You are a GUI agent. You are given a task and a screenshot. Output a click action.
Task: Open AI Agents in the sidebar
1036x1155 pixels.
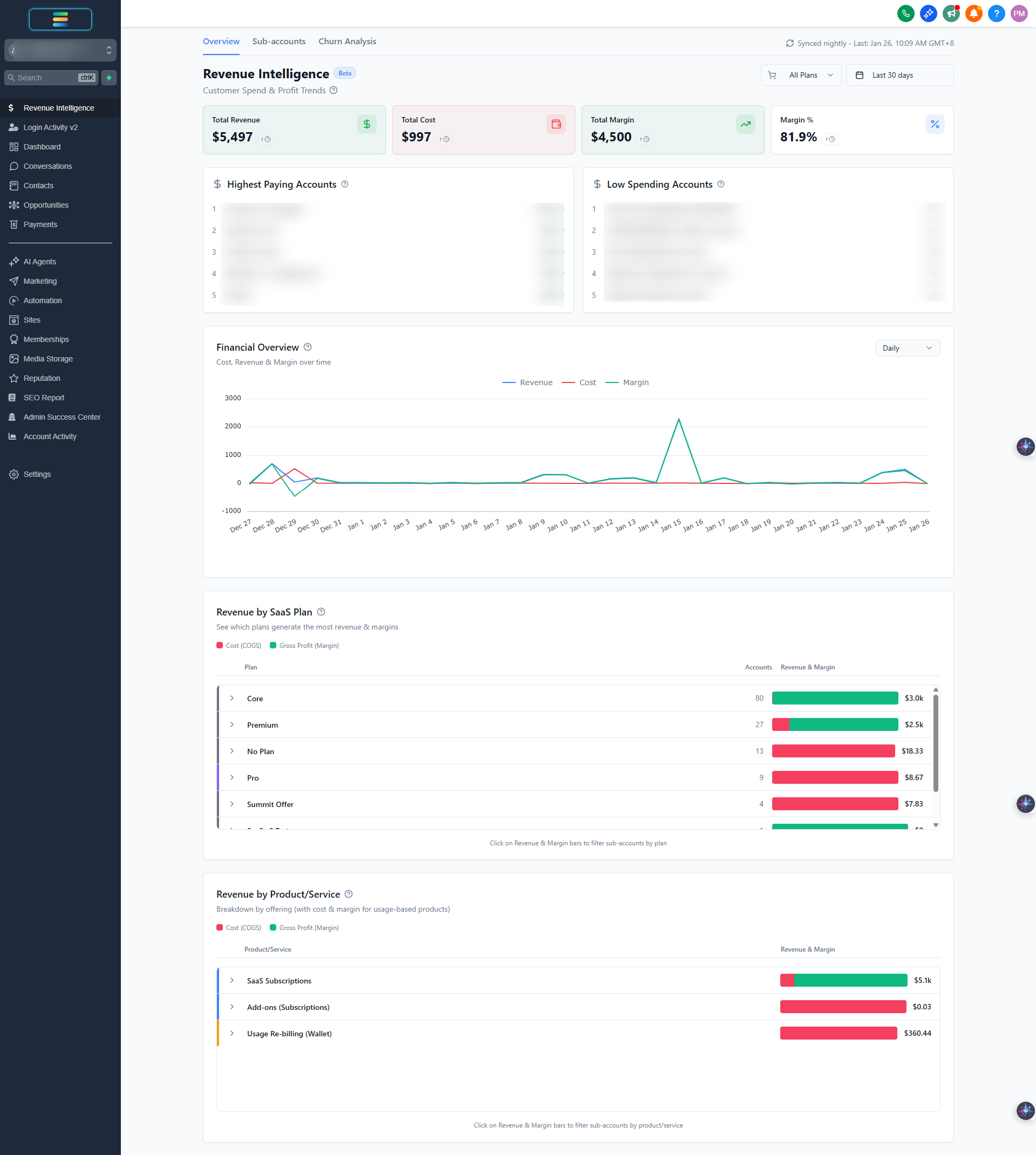click(x=39, y=262)
